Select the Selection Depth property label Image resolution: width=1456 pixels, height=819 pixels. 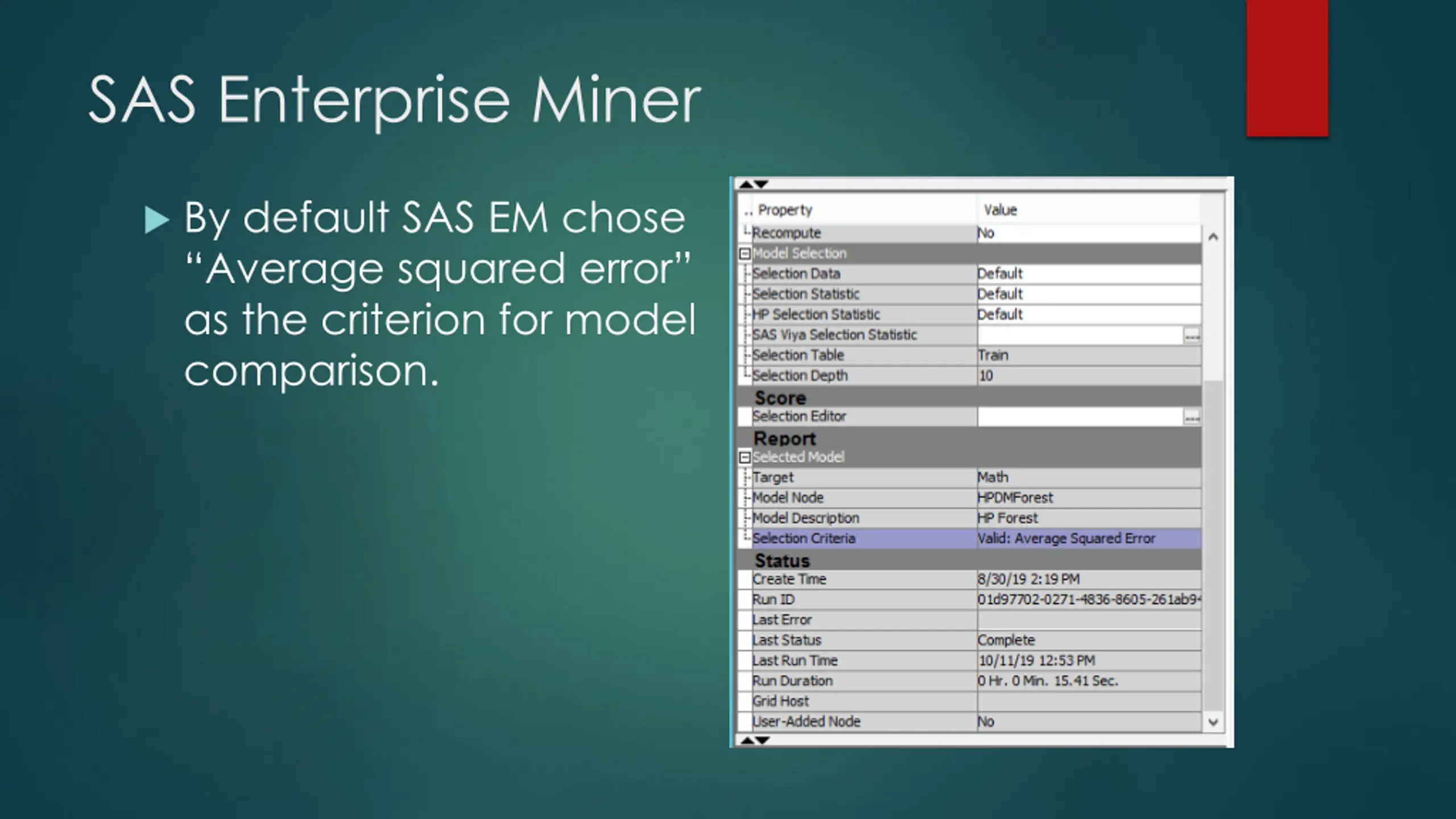[x=800, y=376]
